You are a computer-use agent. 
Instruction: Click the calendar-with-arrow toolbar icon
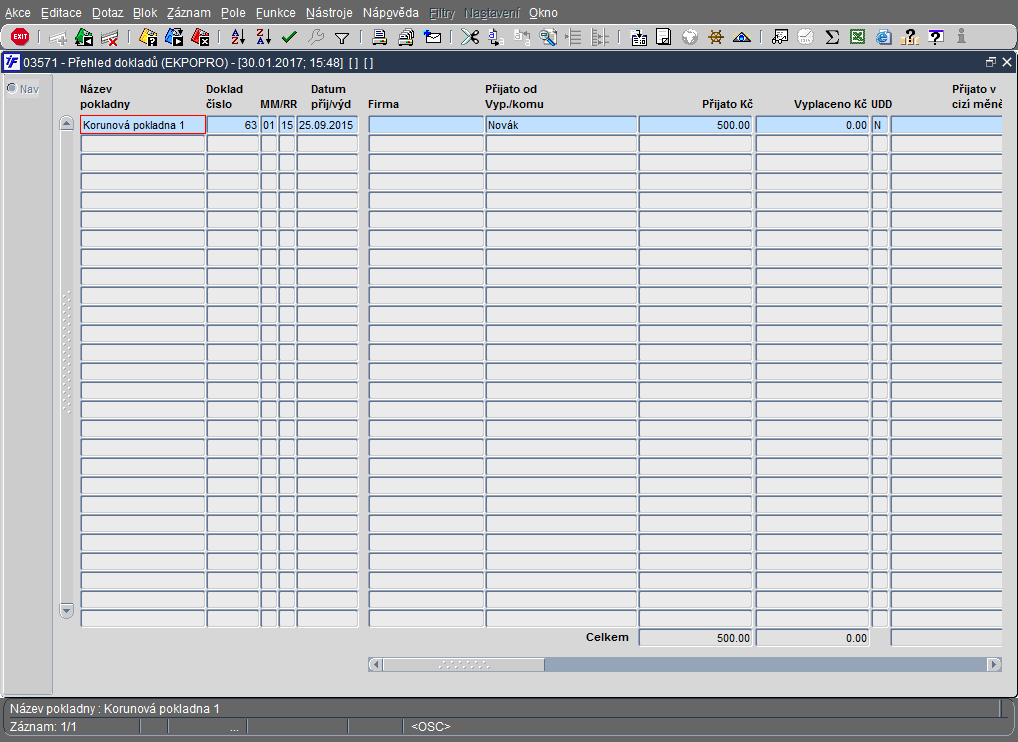tap(638, 38)
